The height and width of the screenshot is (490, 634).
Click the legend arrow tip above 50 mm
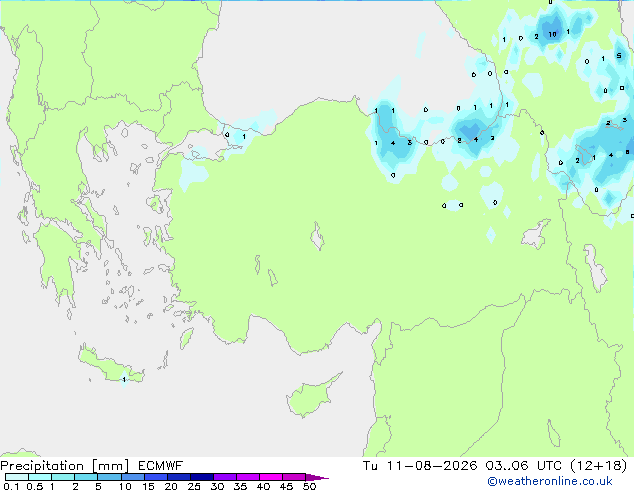click(317, 478)
